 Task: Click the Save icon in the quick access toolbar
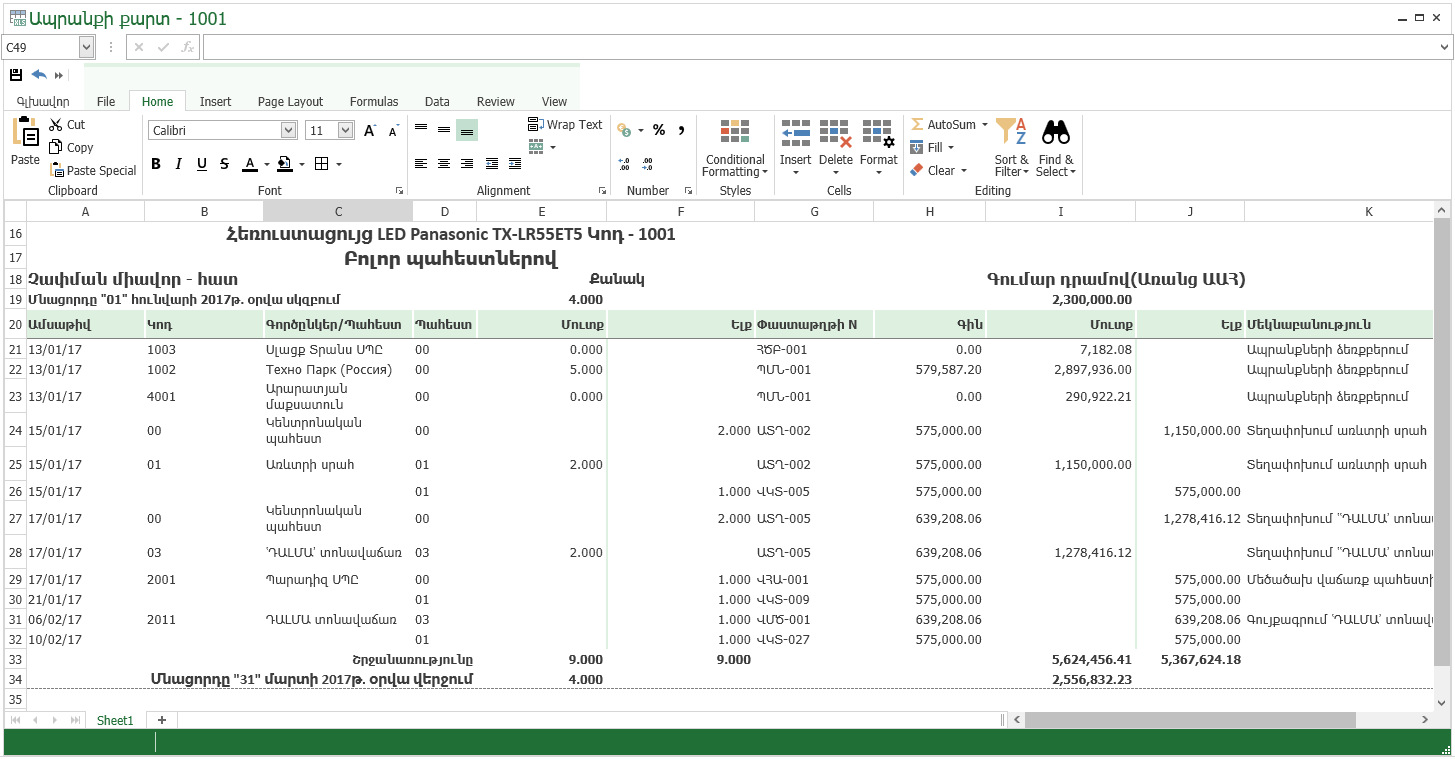15,75
